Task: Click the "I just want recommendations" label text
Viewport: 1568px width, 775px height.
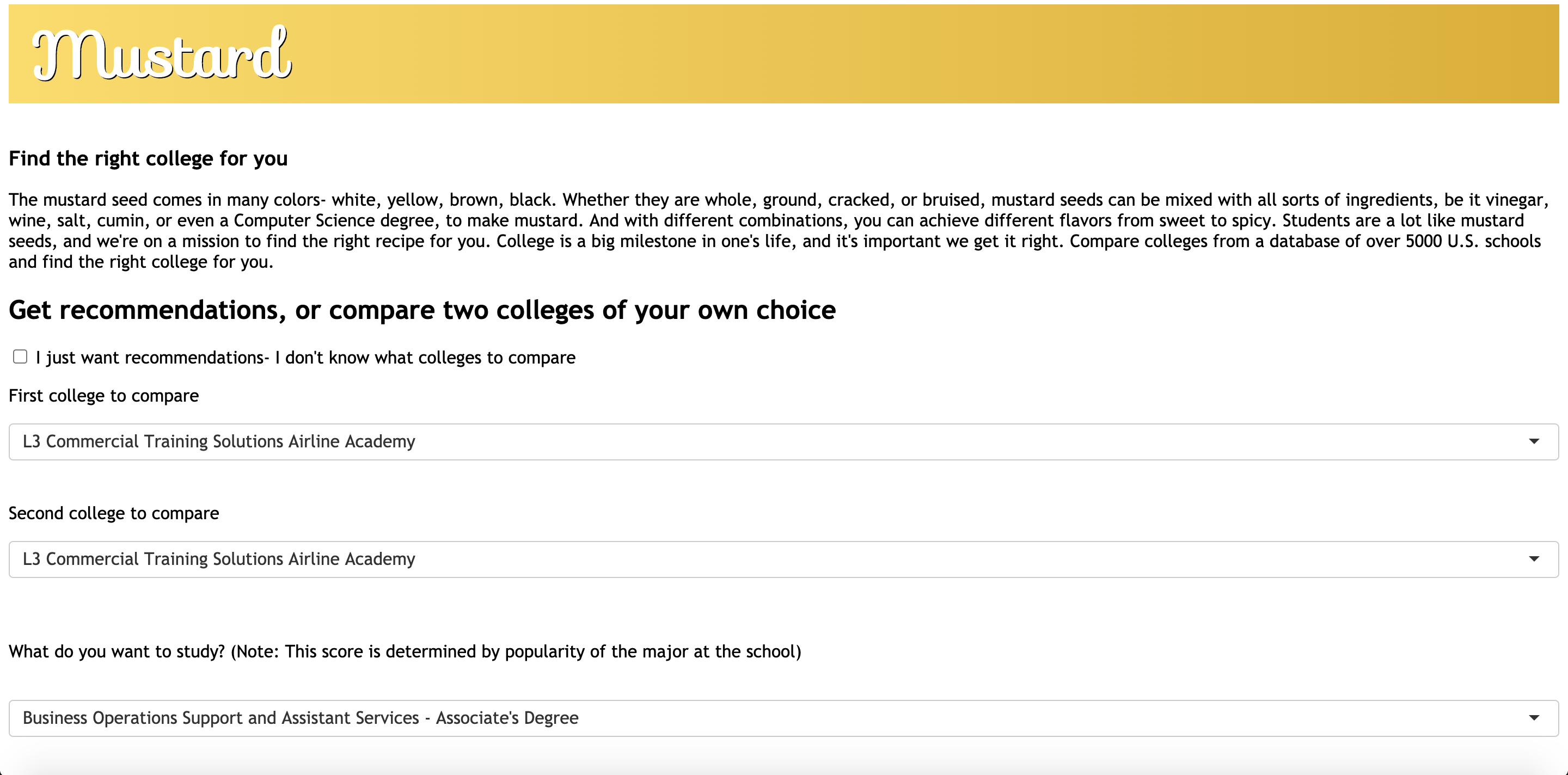Action: tap(305, 358)
